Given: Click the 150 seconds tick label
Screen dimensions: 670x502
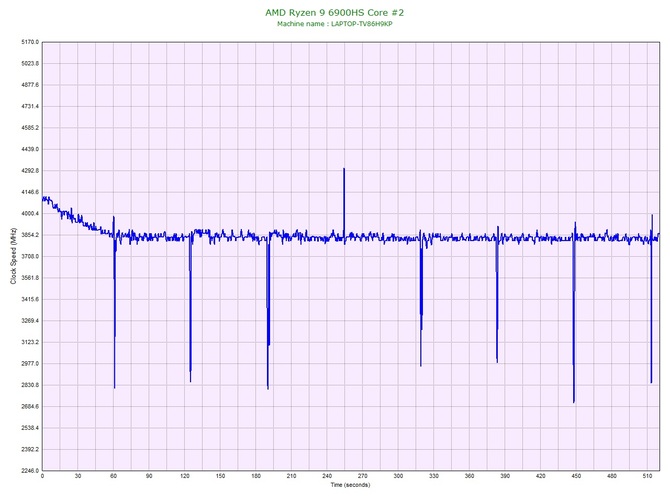Looking at the screenshot, I should pos(220,476).
